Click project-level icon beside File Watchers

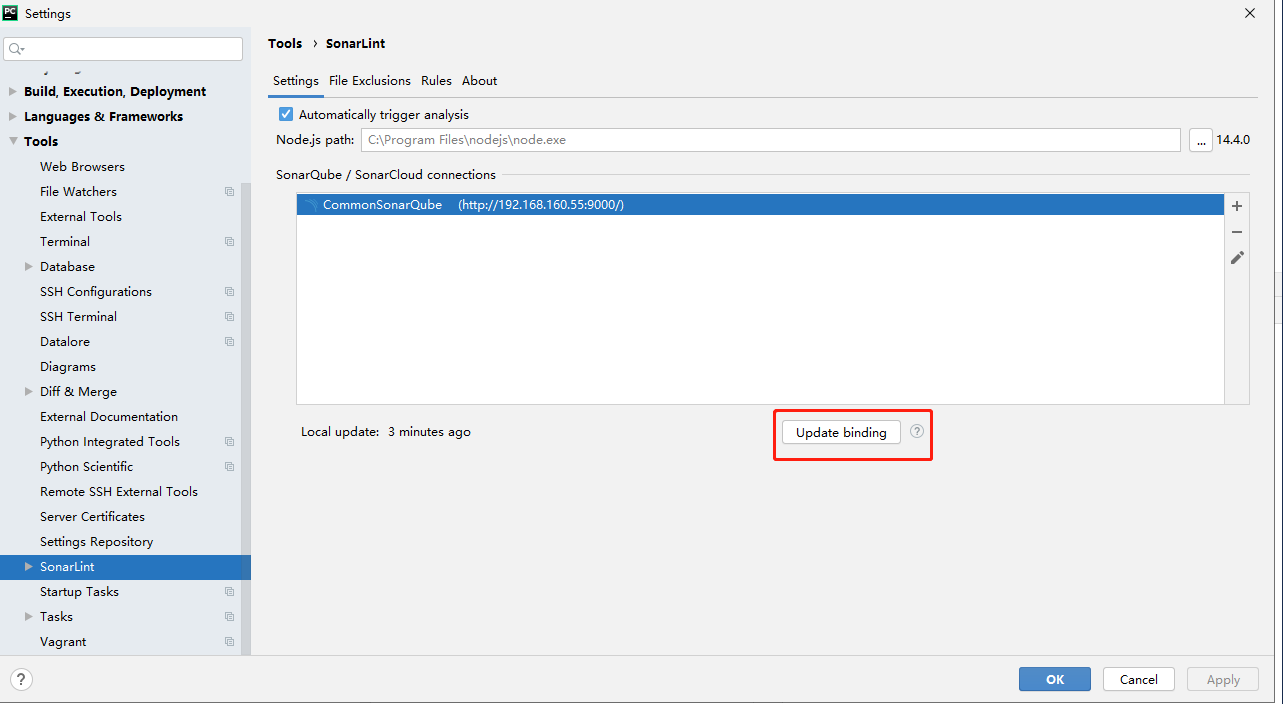(x=230, y=192)
